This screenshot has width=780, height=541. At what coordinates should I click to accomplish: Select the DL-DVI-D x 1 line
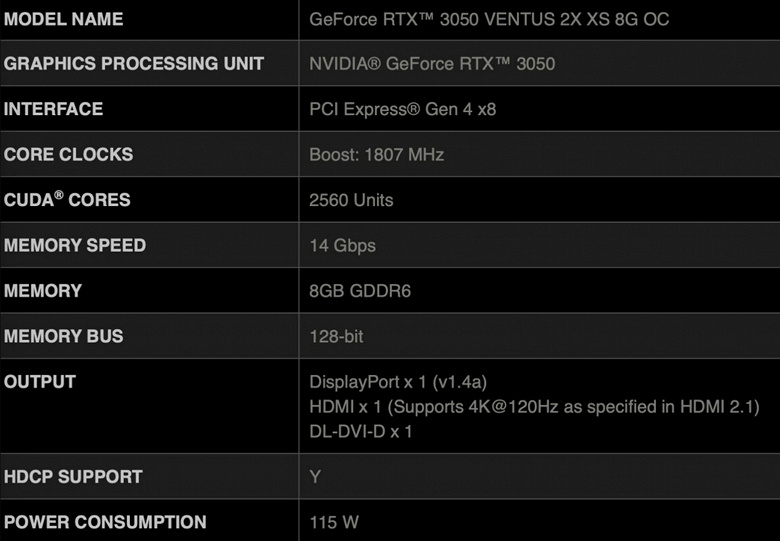coord(361,432)
